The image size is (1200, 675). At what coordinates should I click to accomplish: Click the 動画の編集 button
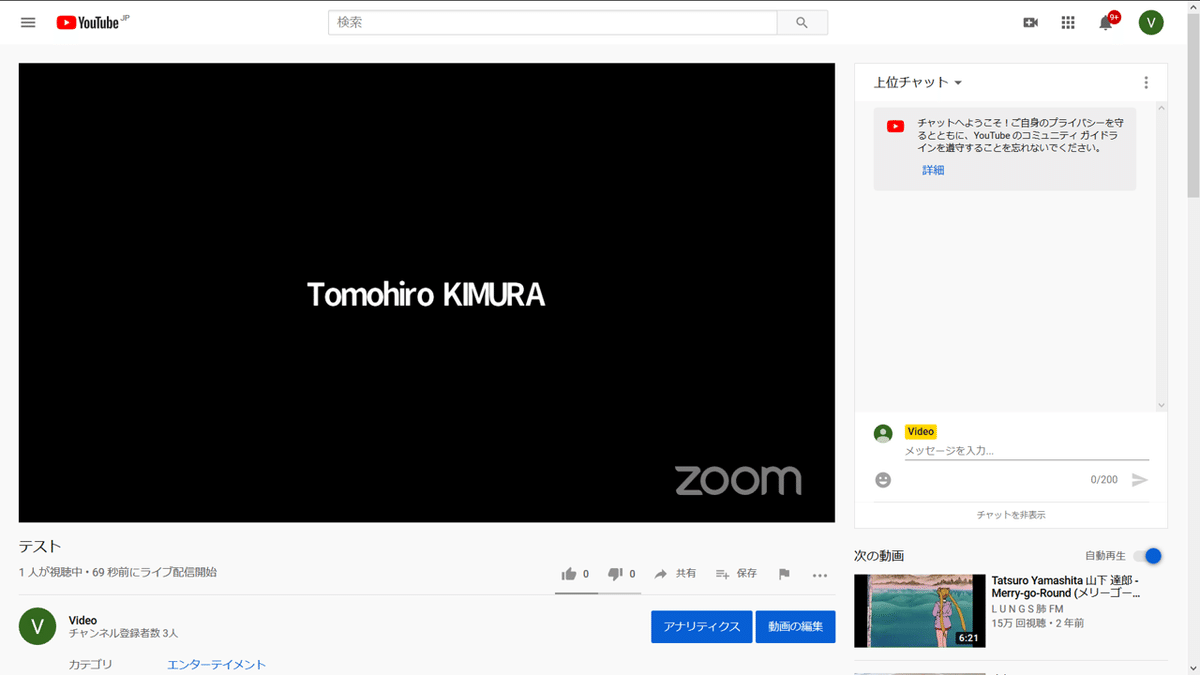pyautogui.click(x=795, y=627)
